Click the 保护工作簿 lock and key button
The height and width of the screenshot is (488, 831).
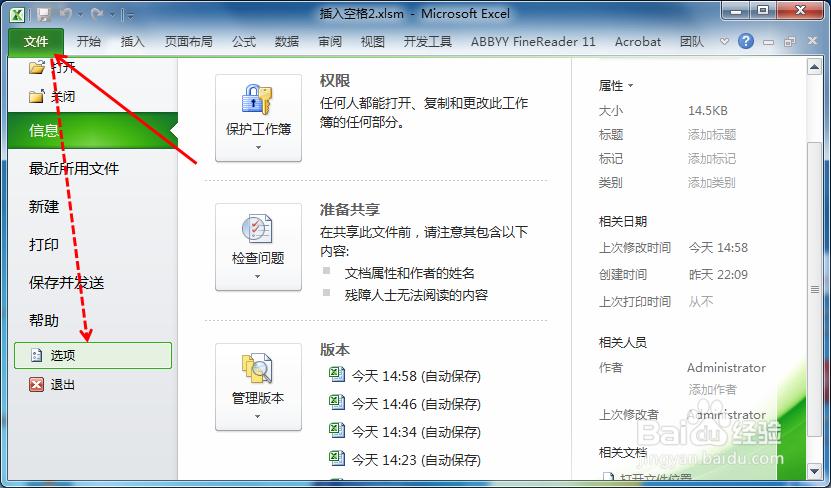click(x=258, y=118)
